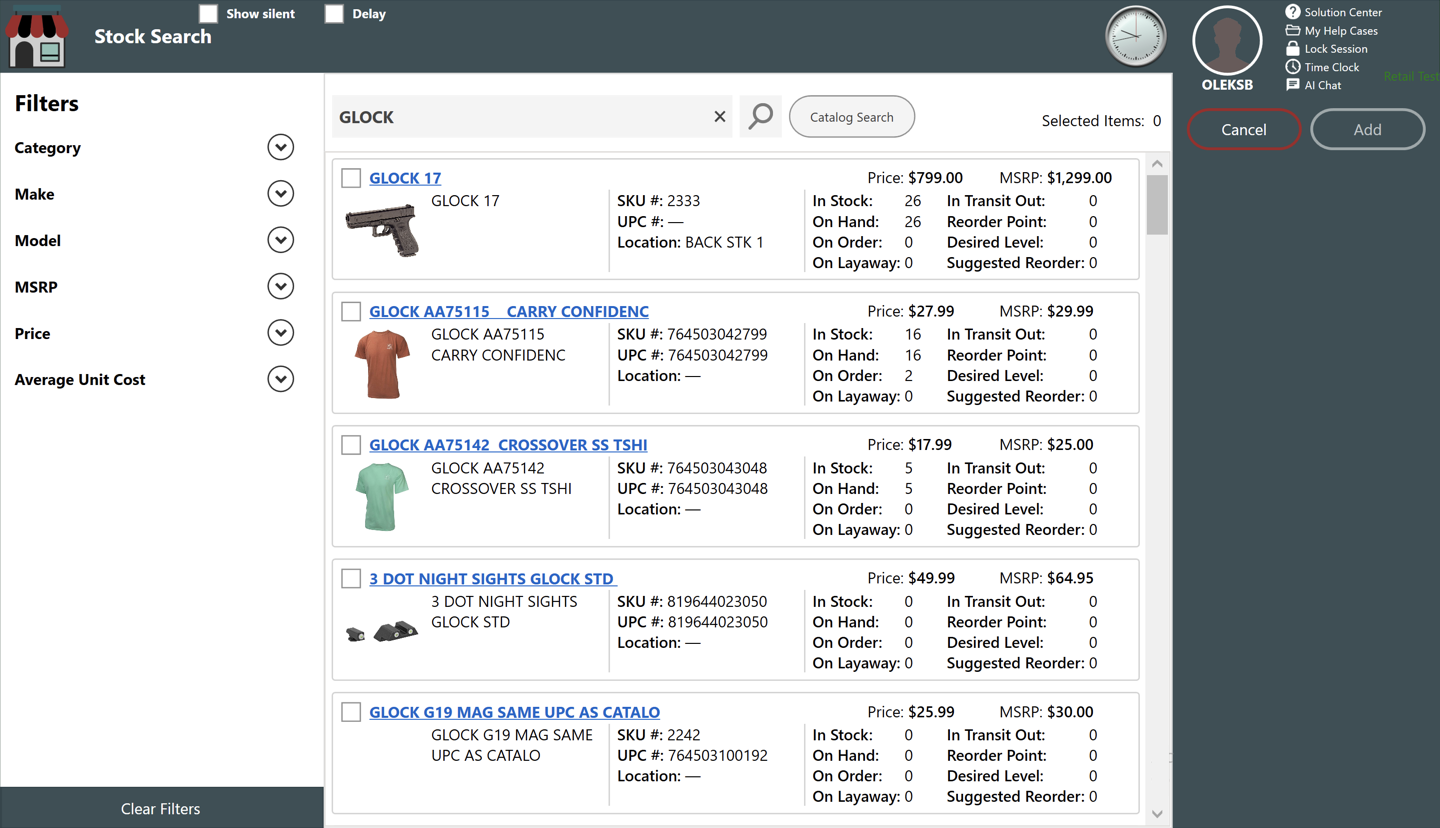Expand the Make filter
The image size is (1440, 828).
[281, 194]
